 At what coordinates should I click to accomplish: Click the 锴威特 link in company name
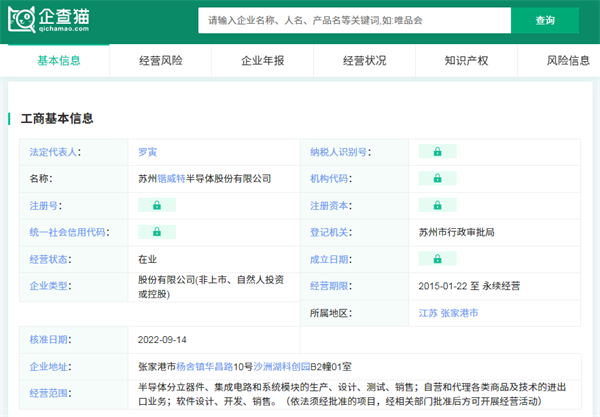pyautogui.click(x=171, y=179)
